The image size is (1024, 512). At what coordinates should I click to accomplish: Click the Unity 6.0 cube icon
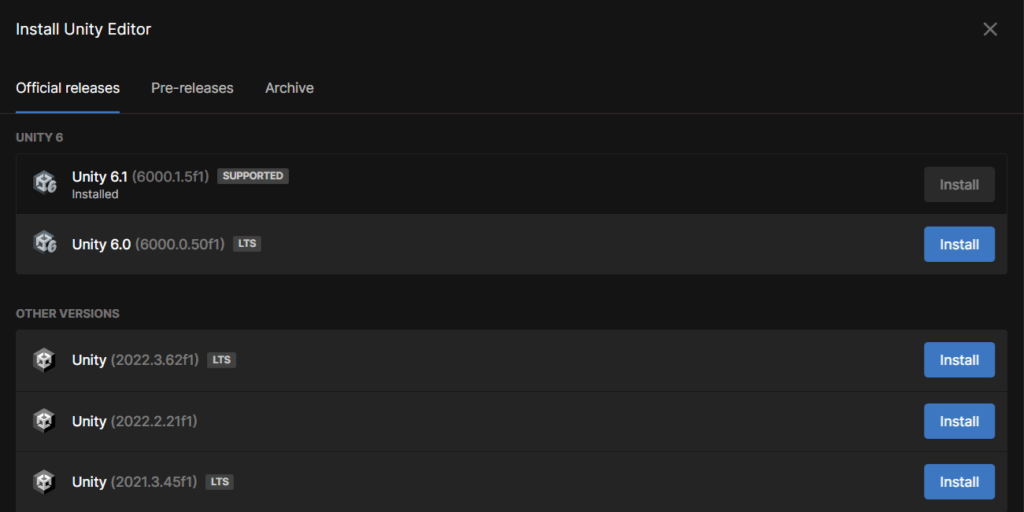tap(45, 243)
